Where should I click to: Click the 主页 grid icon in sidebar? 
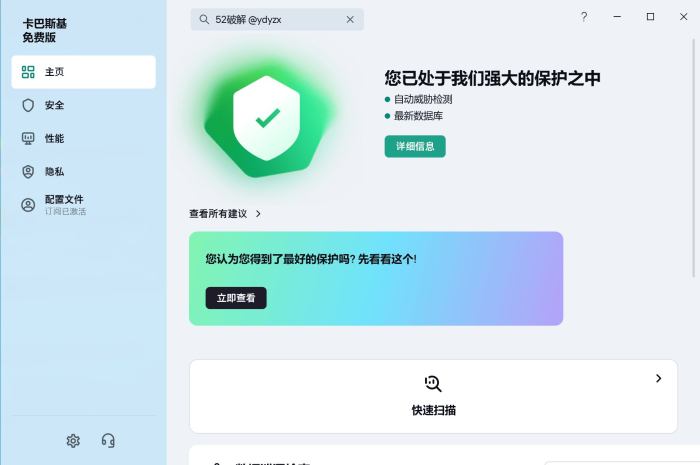(28, 72)
